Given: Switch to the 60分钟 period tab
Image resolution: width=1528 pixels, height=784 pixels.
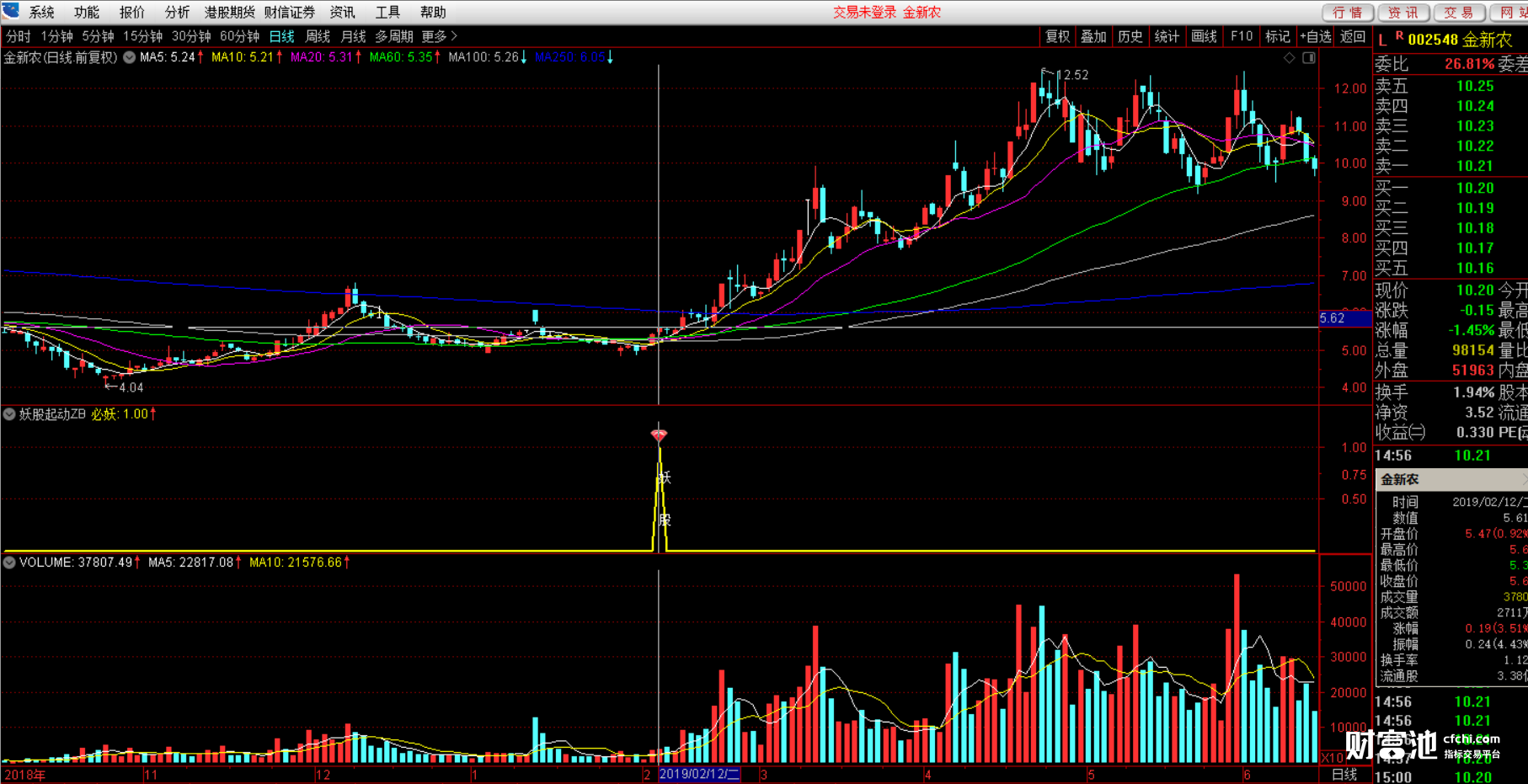Looking at the screenshot, I should tap(239, 36).
